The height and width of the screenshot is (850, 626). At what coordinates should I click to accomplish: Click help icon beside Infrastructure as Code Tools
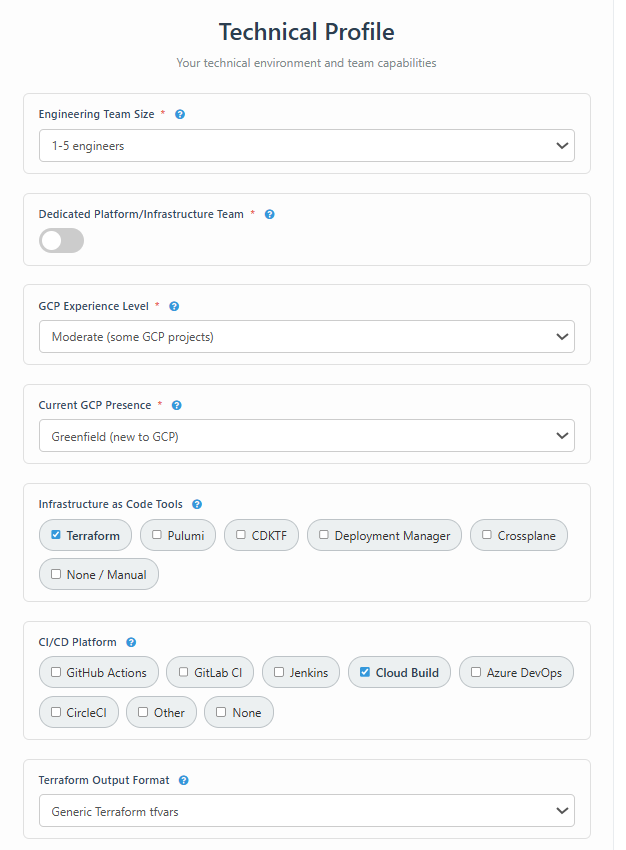click(x=197, y=504)
